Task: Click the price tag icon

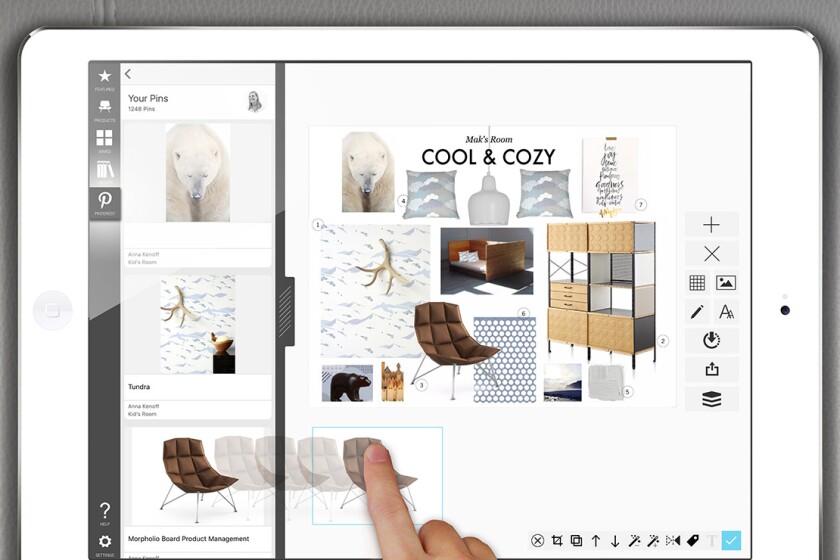Action: click(x=692, y=541)
